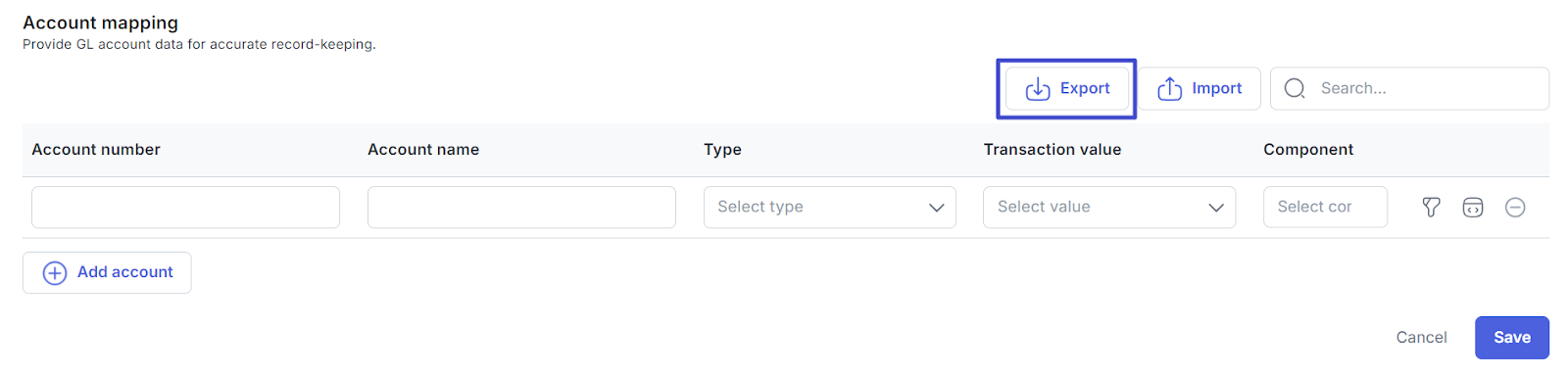Image resolution: width=1568 pixels, height=375 pixels.
Task: Remove the row with the minus circle icon
Action: [1515, 207]
